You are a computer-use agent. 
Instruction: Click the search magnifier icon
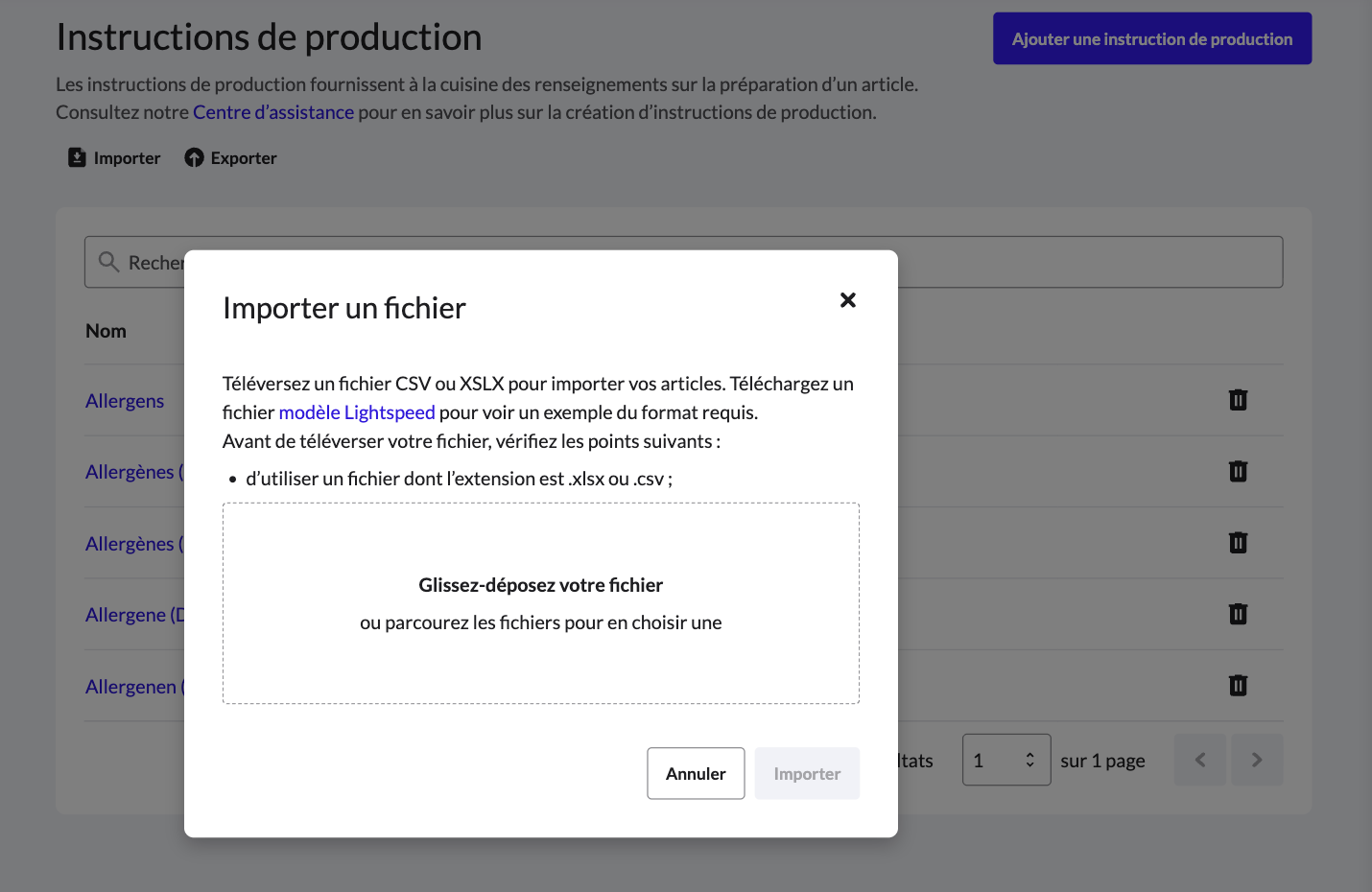(109, 262)
